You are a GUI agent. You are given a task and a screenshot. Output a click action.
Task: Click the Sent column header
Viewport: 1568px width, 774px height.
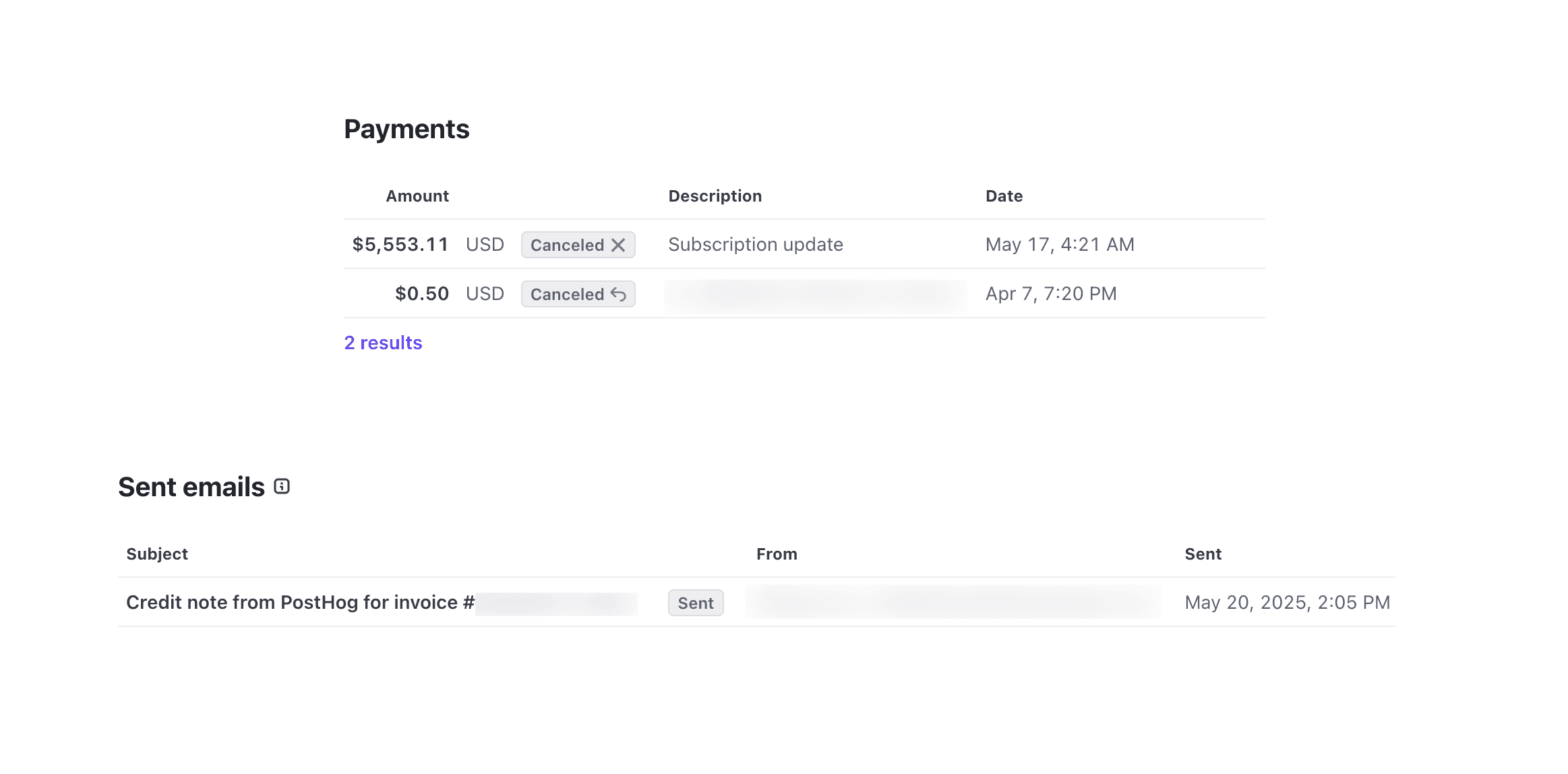(x=1203, y=554)
